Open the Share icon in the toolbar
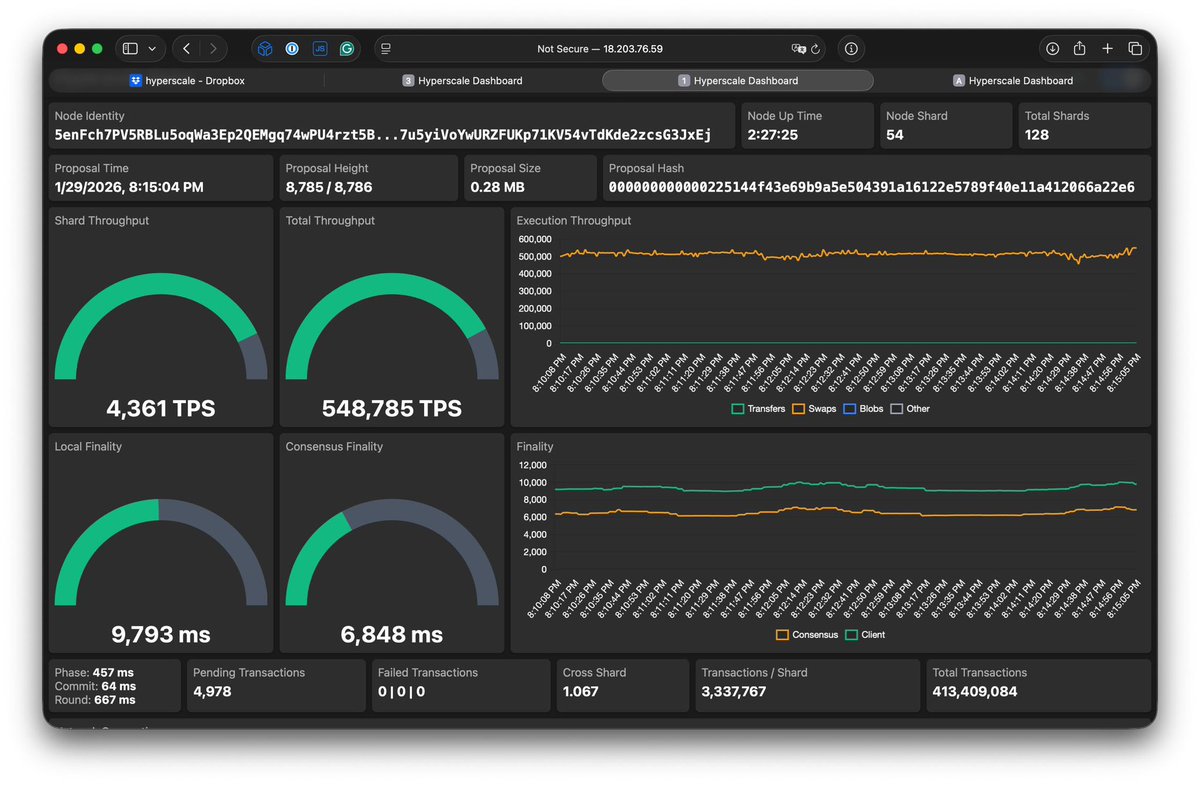 tap(1080, 48)
